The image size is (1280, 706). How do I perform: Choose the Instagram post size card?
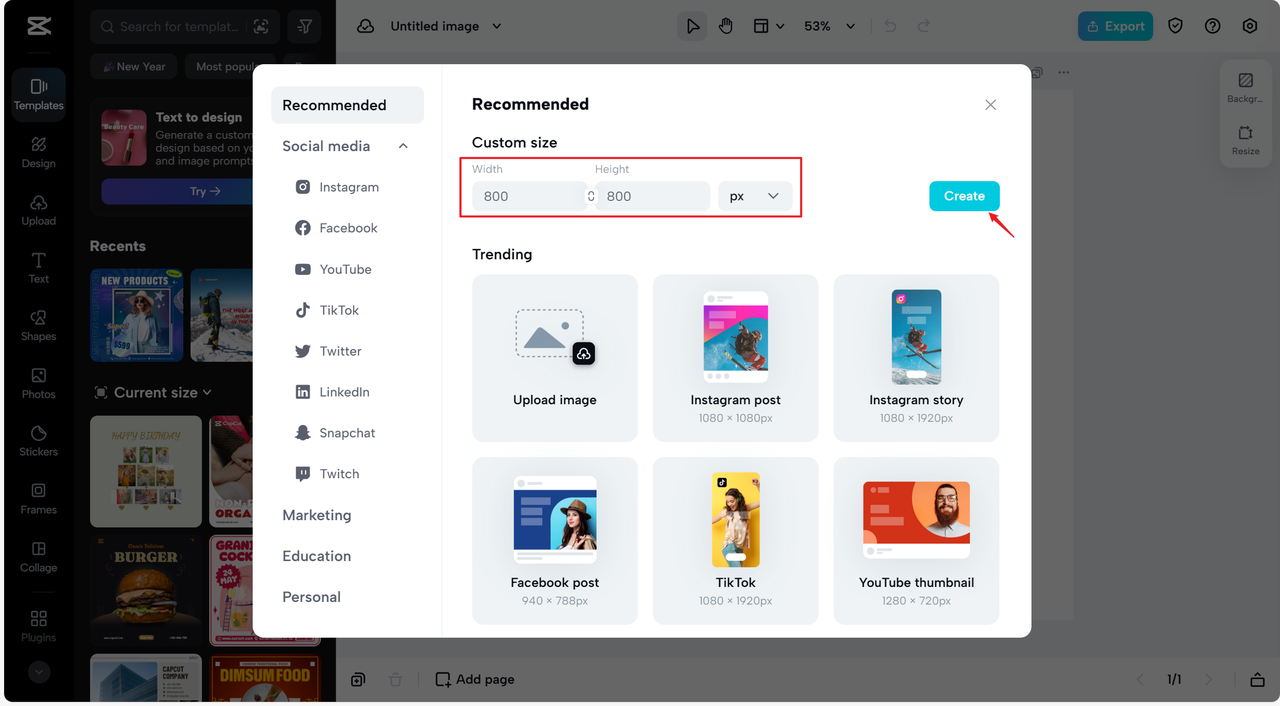(x=736, y=358)
